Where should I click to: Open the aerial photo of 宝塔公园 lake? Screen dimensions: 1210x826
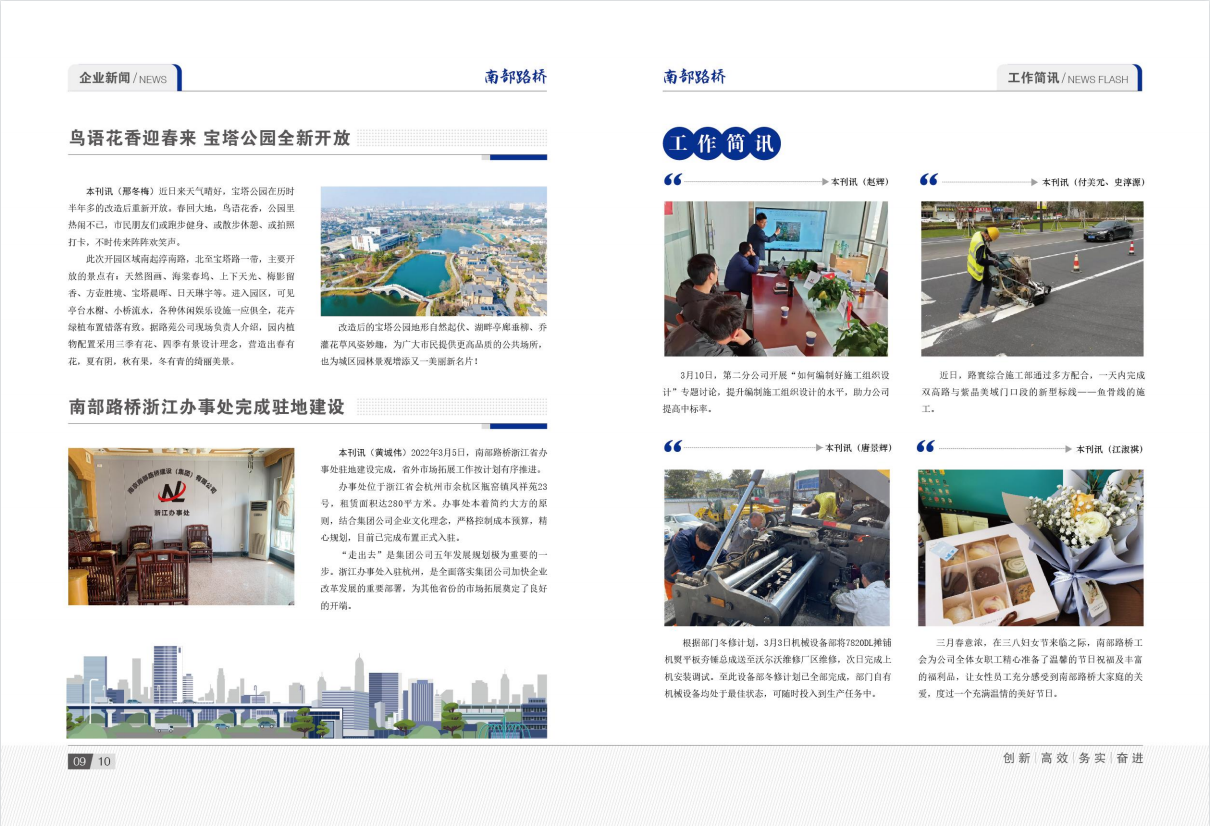click(x=433, y=251)
